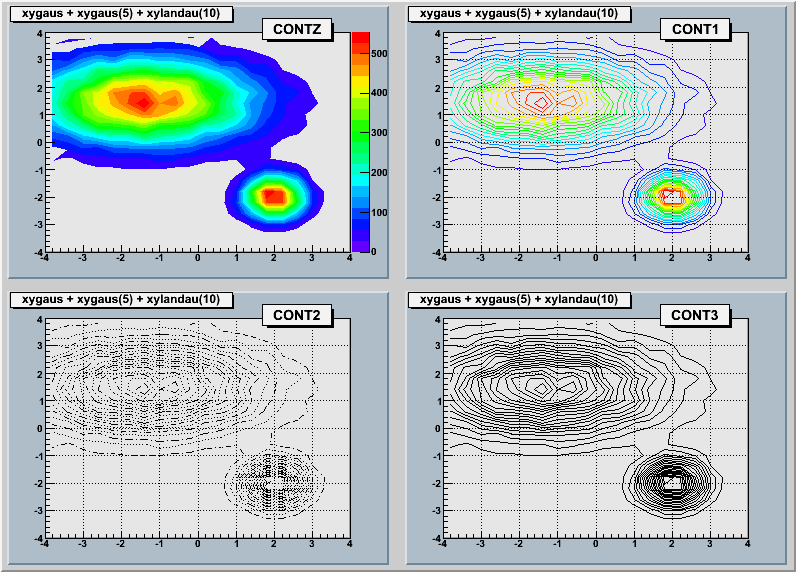Image resolution: width=796 pixels, height=572 pixels.
Task: Click the small dense black peak in CONT3
Action: [671, 482]
